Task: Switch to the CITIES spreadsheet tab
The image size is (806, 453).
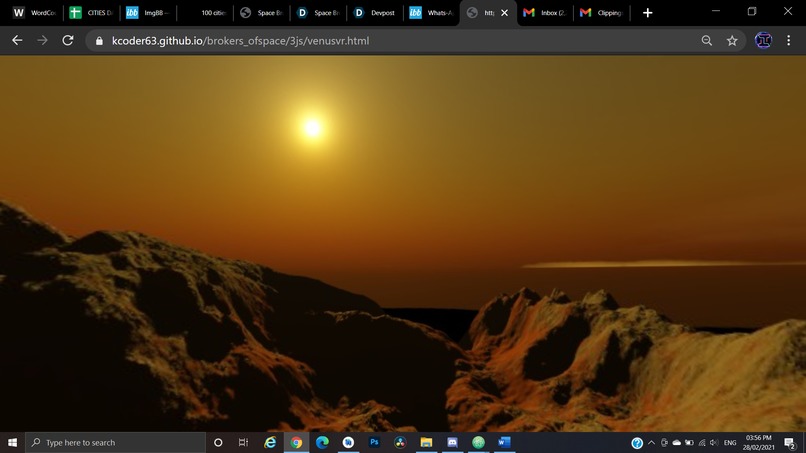Action: pyautogui.click(x=91, y=13)
